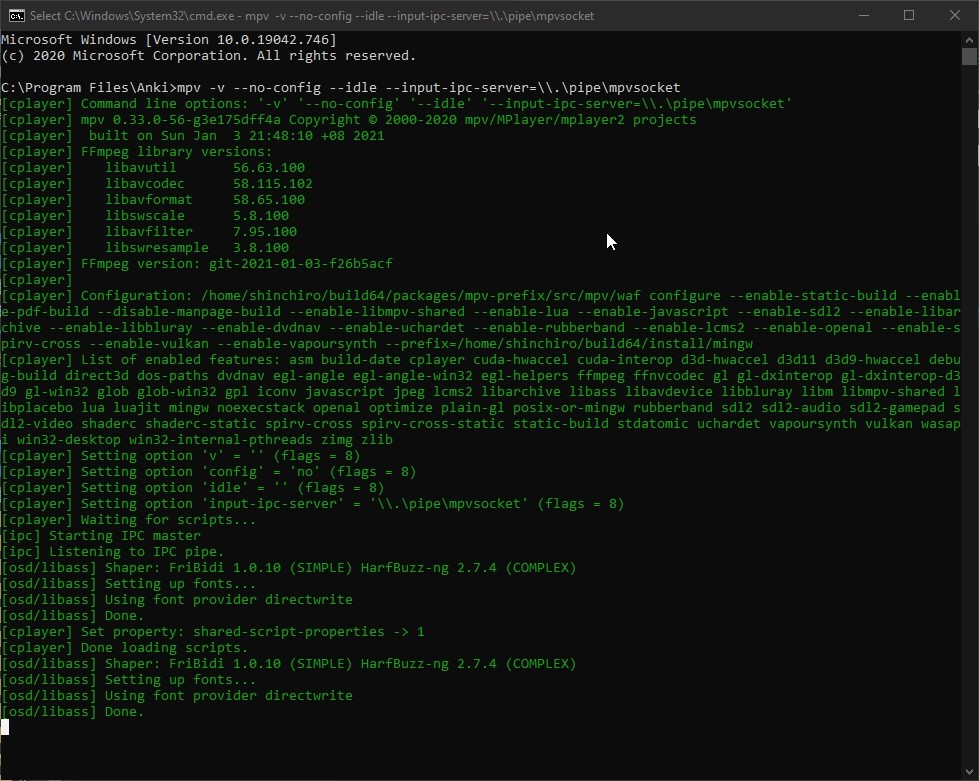Click the 'mpv 0.33.0-56-g3e175dff4a Copyright' line
The width and height of the screenshot is (979, 781).
[348, 119]
